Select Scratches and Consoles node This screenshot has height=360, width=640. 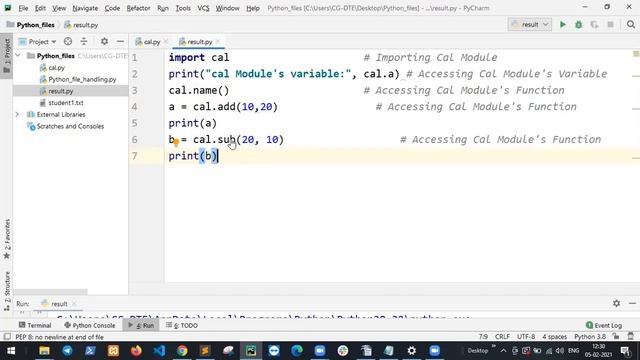pos(70,126)
